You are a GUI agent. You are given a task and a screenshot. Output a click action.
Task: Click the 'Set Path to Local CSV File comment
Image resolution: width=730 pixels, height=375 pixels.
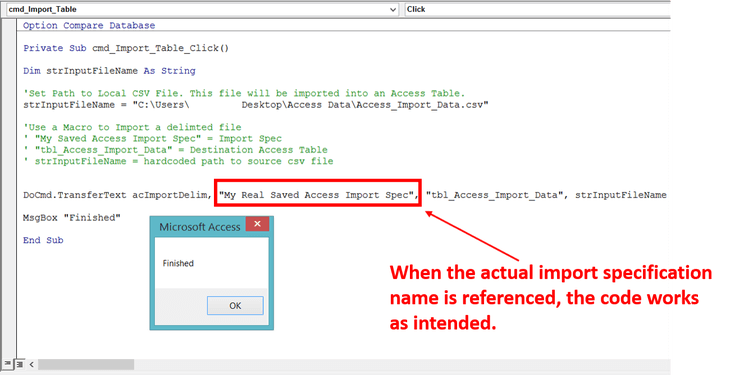244,93
